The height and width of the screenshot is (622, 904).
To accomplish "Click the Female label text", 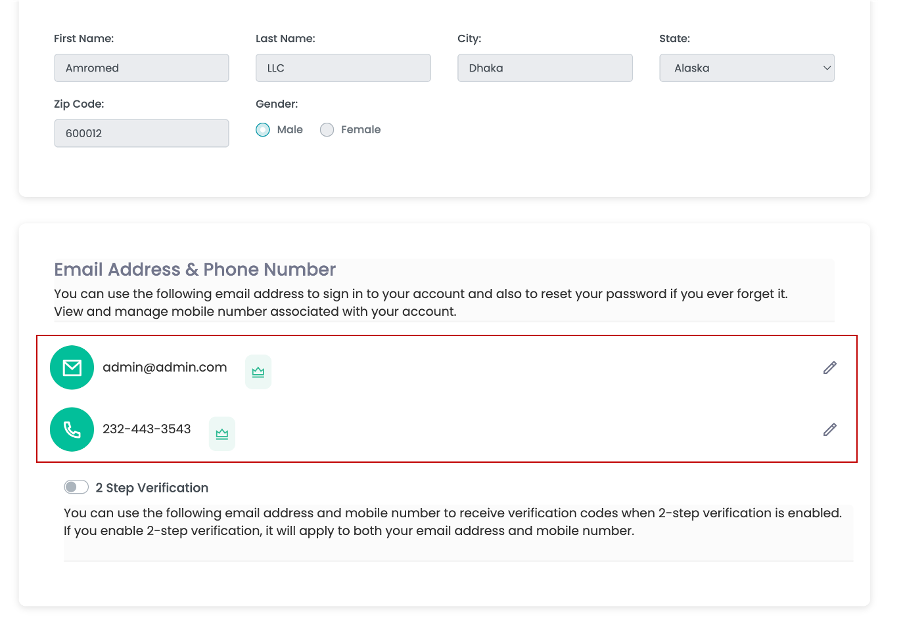I will (361, 130).
